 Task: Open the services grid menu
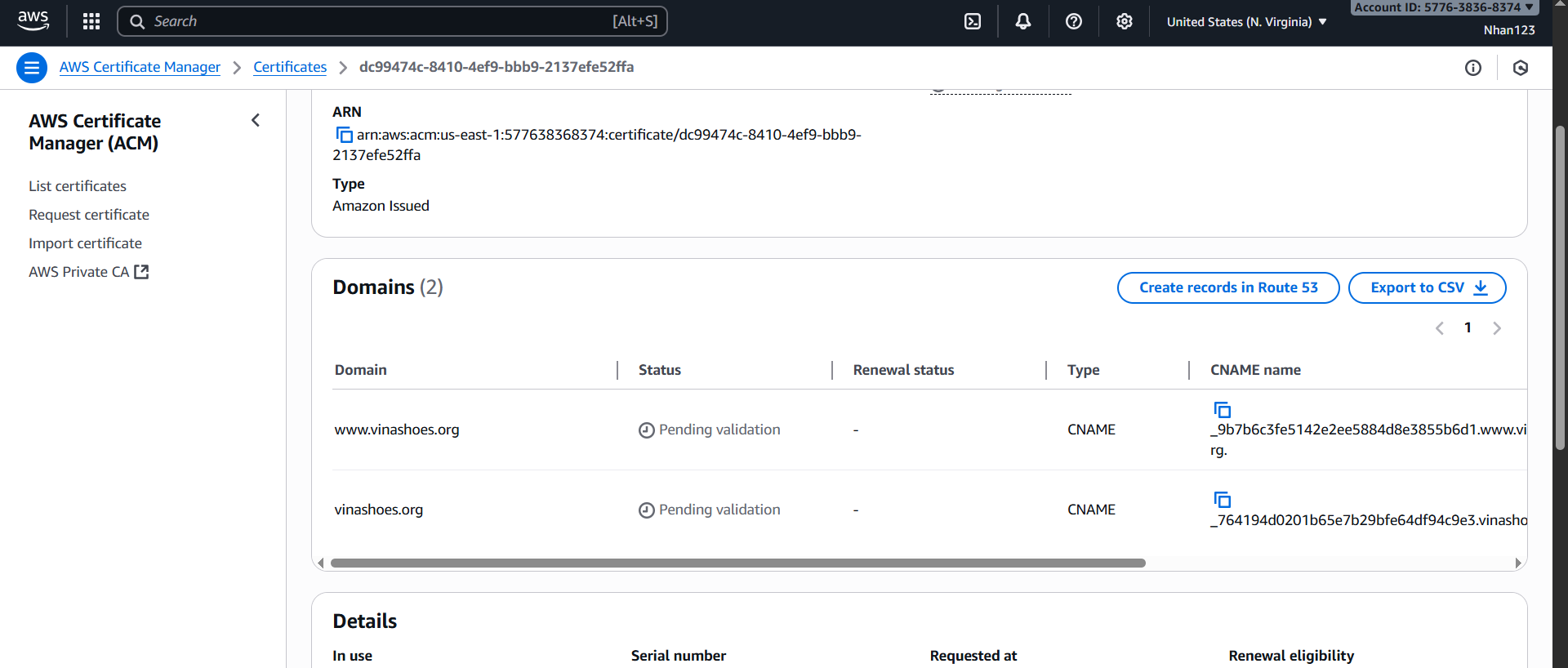pyautogui.click(x=91, y=21)
